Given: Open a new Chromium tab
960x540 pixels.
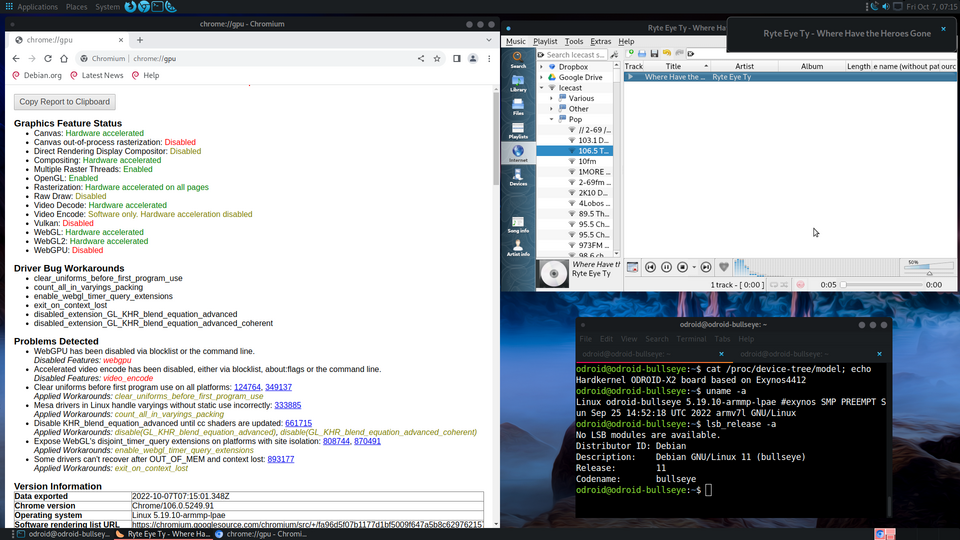Looking at the screenshot, I should pos(140,40).
